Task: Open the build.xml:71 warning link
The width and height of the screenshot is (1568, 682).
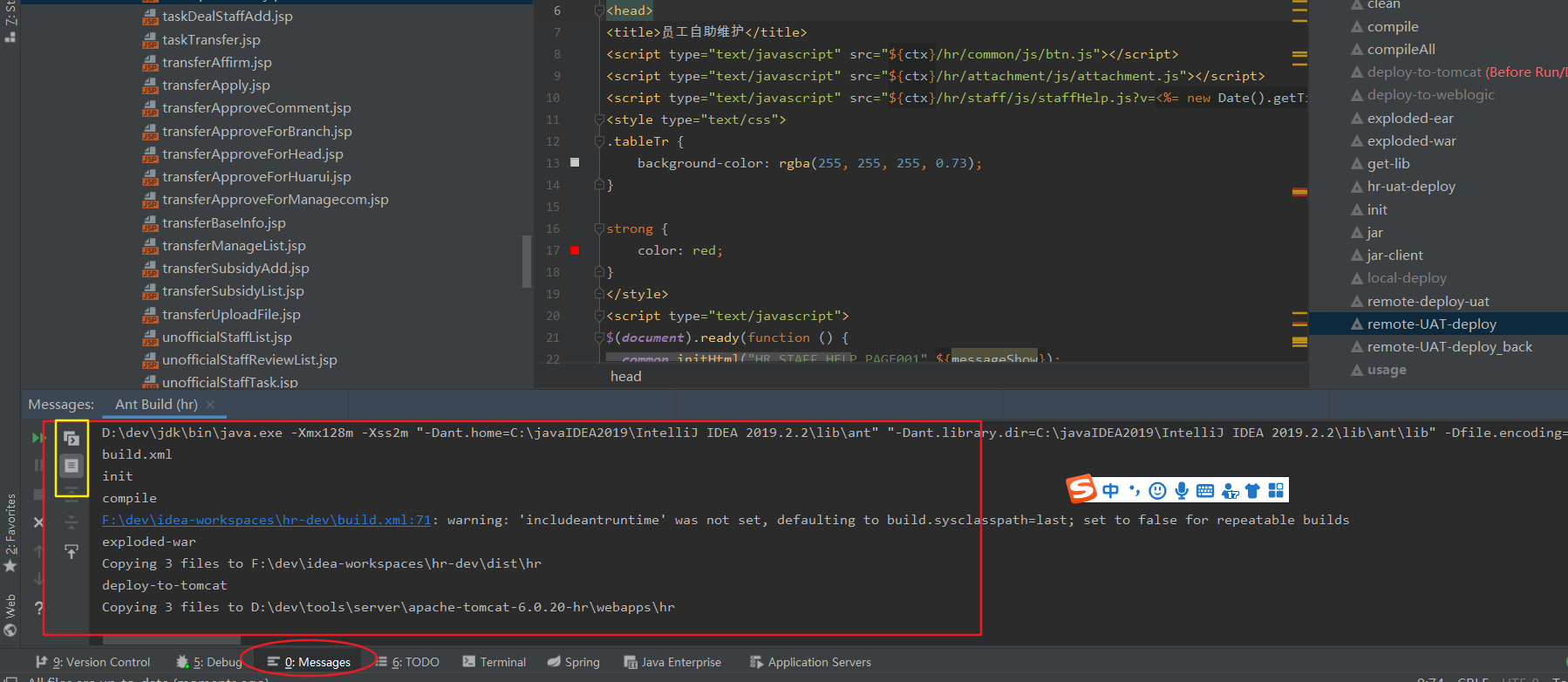Action: tap(267, 520)
